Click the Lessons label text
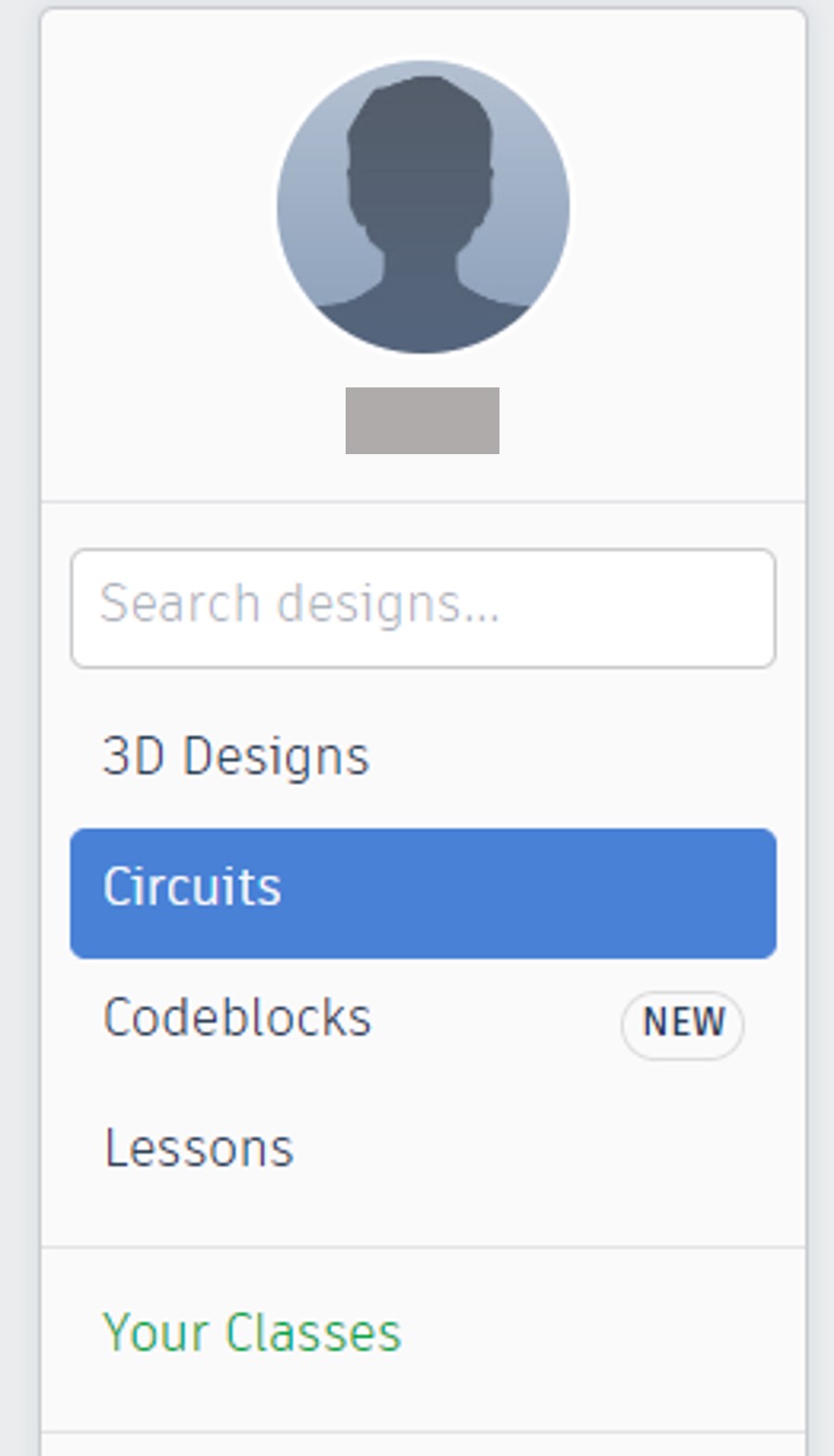This screenshot has height=1456, width=834. point(199,1148)
